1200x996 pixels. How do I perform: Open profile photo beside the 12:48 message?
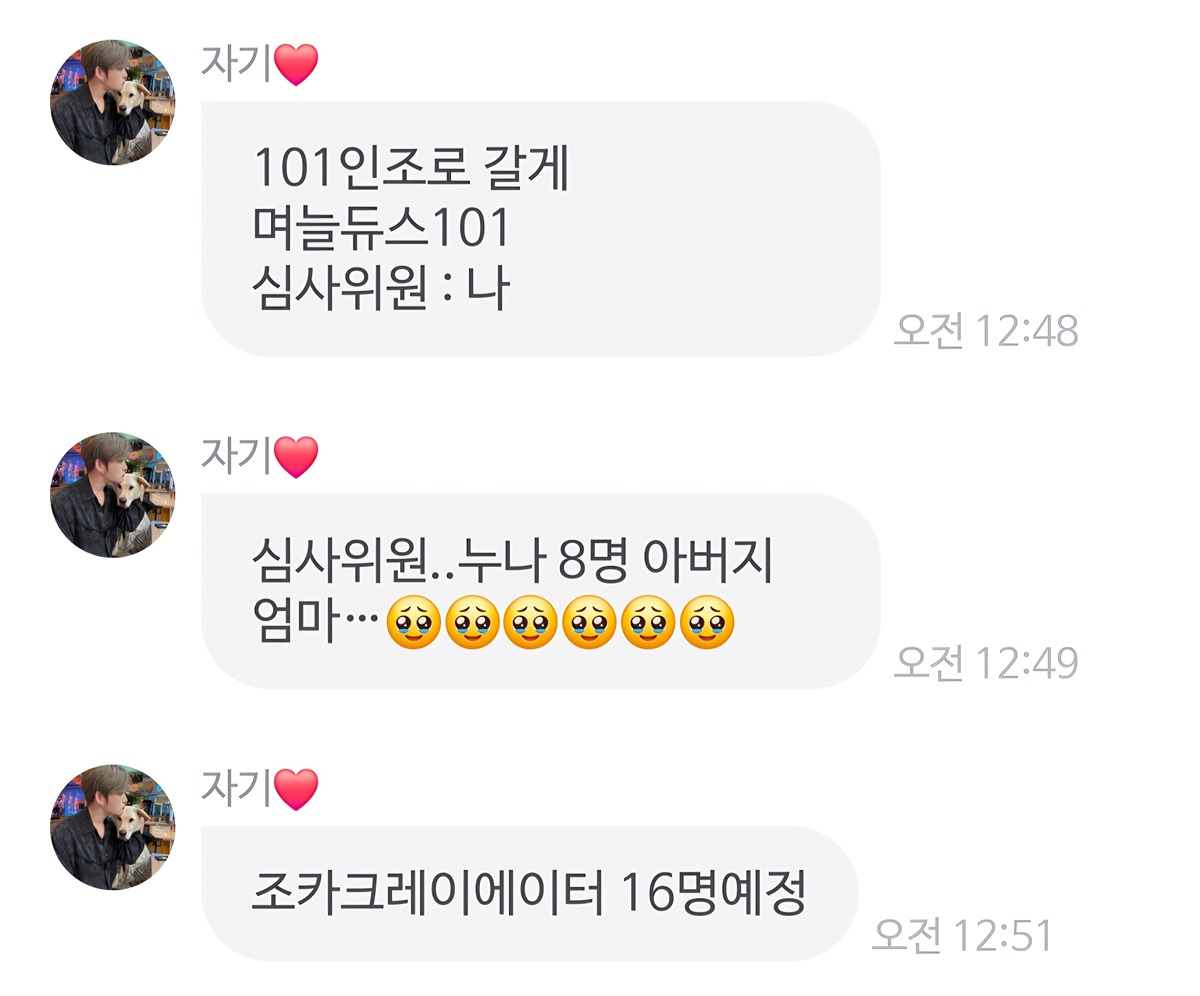112,102
